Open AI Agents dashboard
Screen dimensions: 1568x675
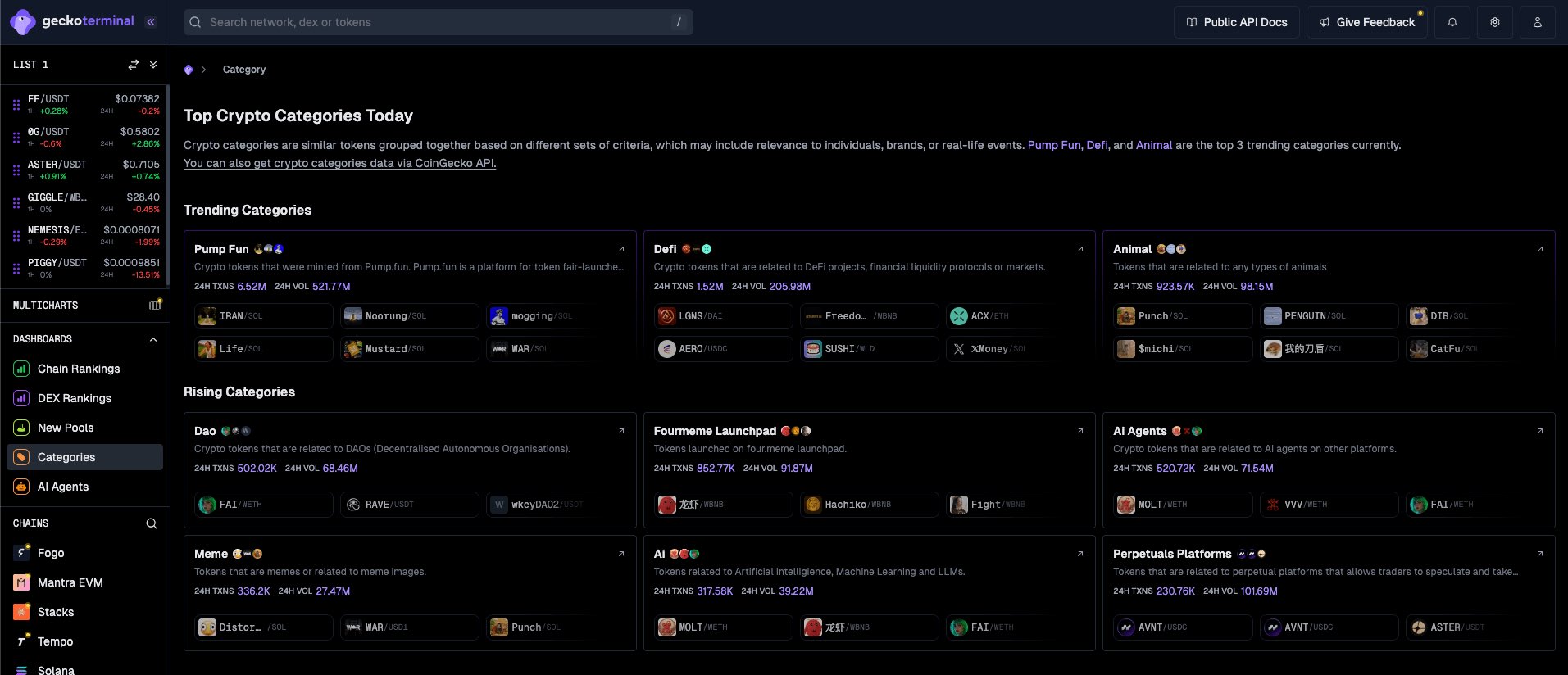(85, 487)
